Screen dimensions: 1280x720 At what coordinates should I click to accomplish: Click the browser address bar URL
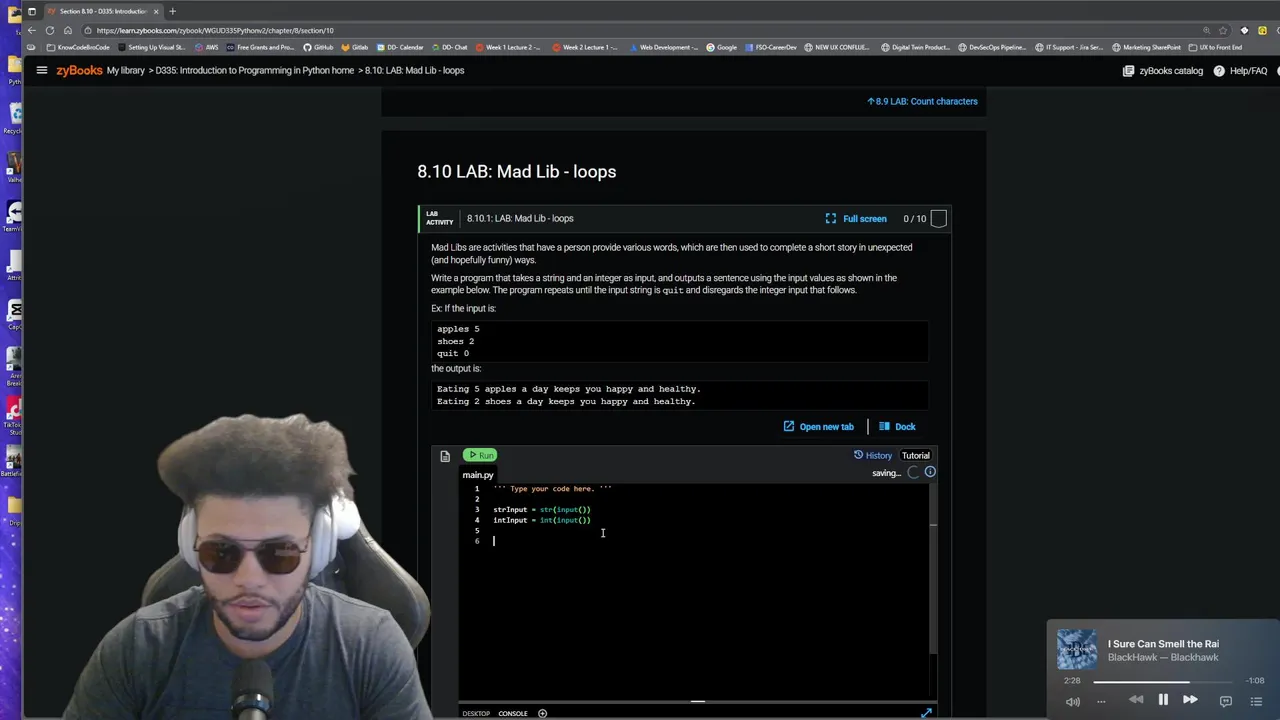(x=215, y=30)
